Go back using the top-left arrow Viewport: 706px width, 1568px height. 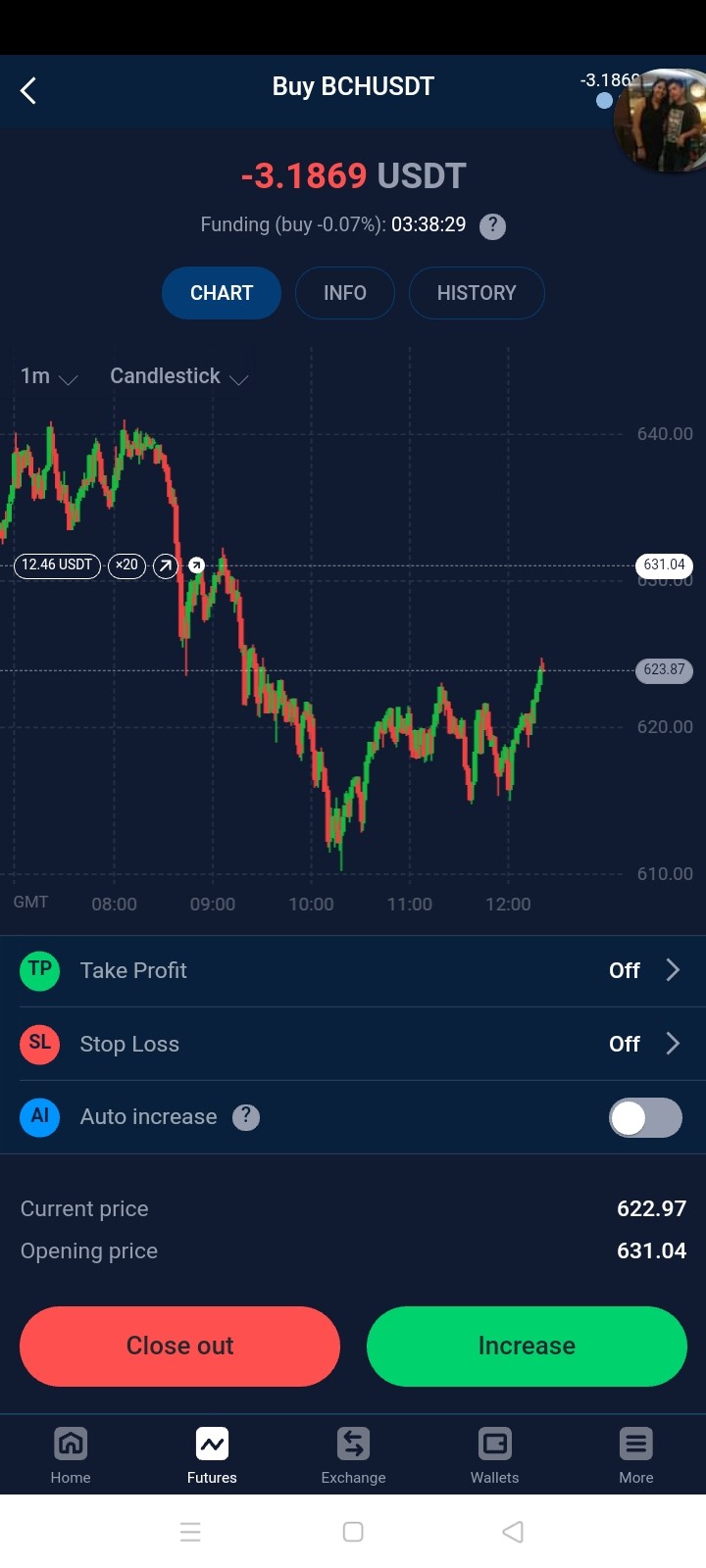(x=28, y=91)
